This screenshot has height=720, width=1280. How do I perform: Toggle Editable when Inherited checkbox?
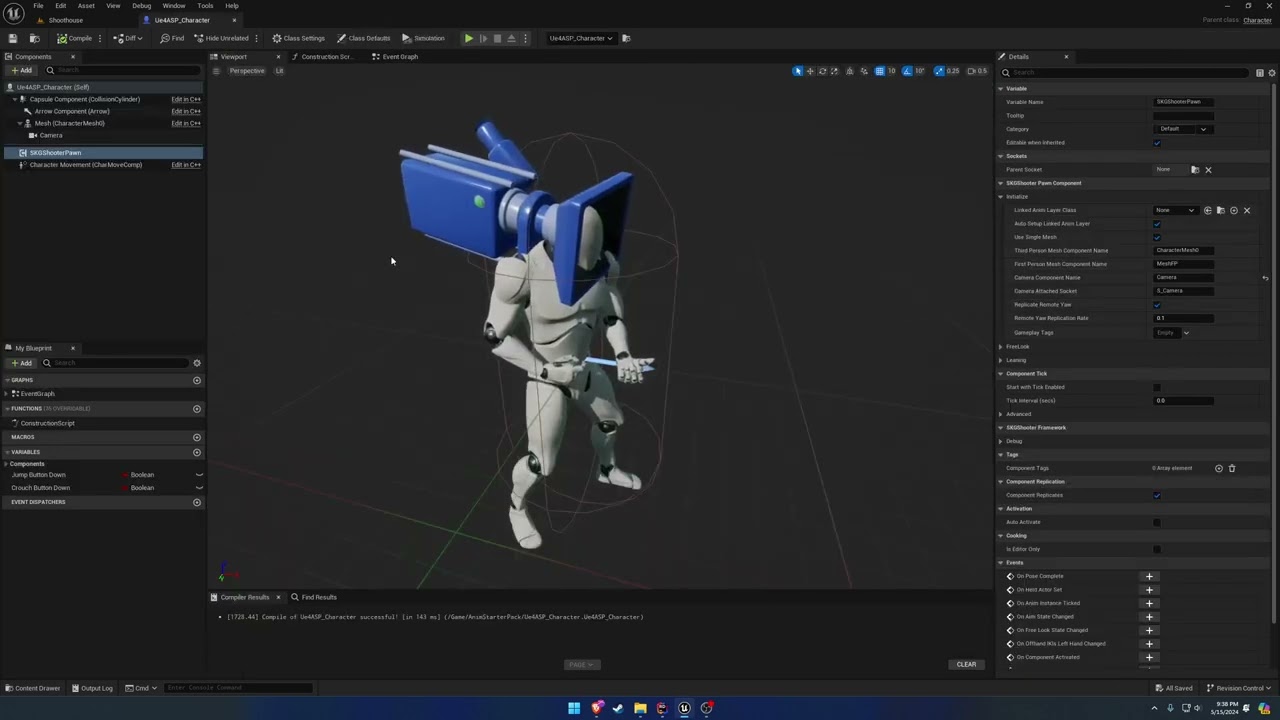pos(1157,143)
